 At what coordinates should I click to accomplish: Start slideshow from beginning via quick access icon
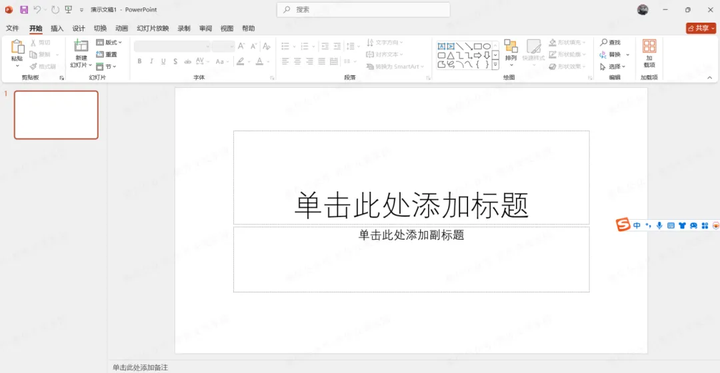point(68,10)
